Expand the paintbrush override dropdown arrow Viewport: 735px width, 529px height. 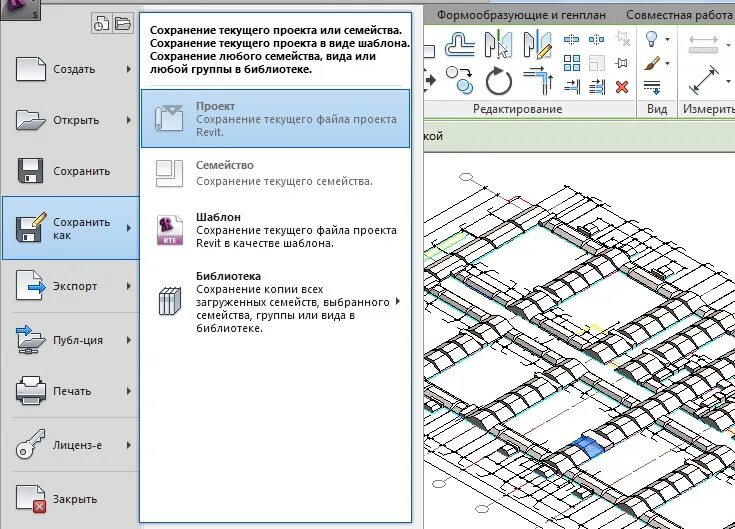[668, 63]
